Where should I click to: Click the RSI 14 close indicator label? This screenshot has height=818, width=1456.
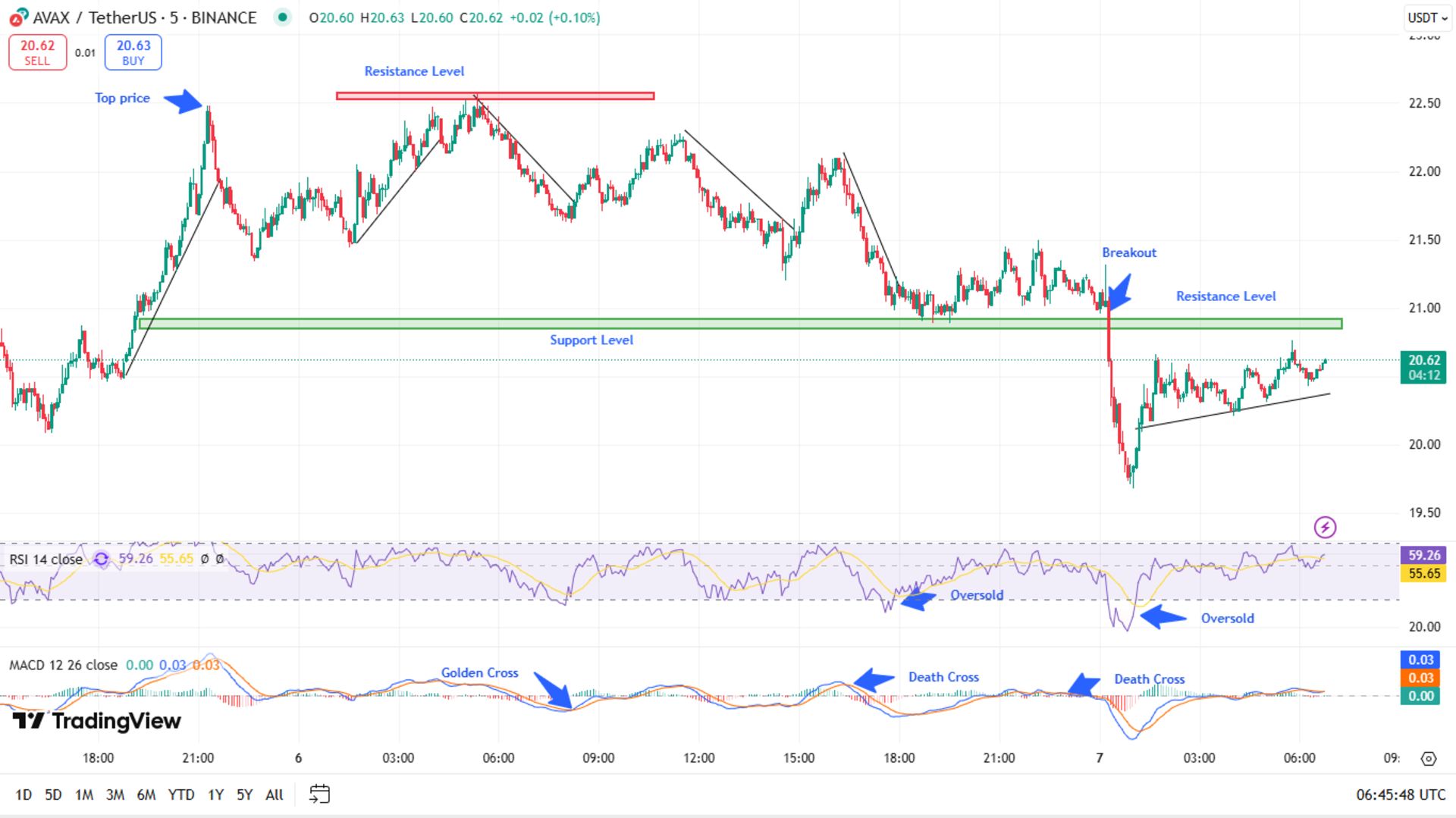(x=45, y=559)
